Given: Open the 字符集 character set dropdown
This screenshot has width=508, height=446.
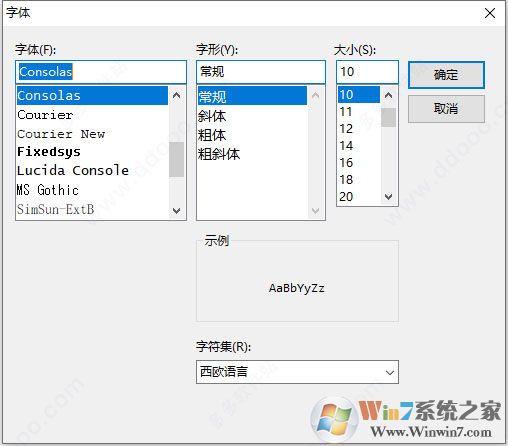Looking at the screenshot, I should (297, 372).
